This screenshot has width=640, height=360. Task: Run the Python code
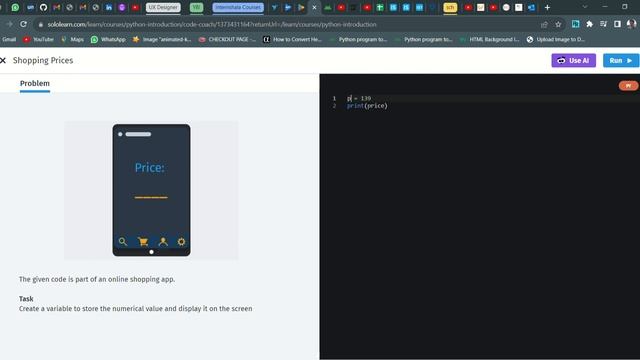click(x=621, y=60)
